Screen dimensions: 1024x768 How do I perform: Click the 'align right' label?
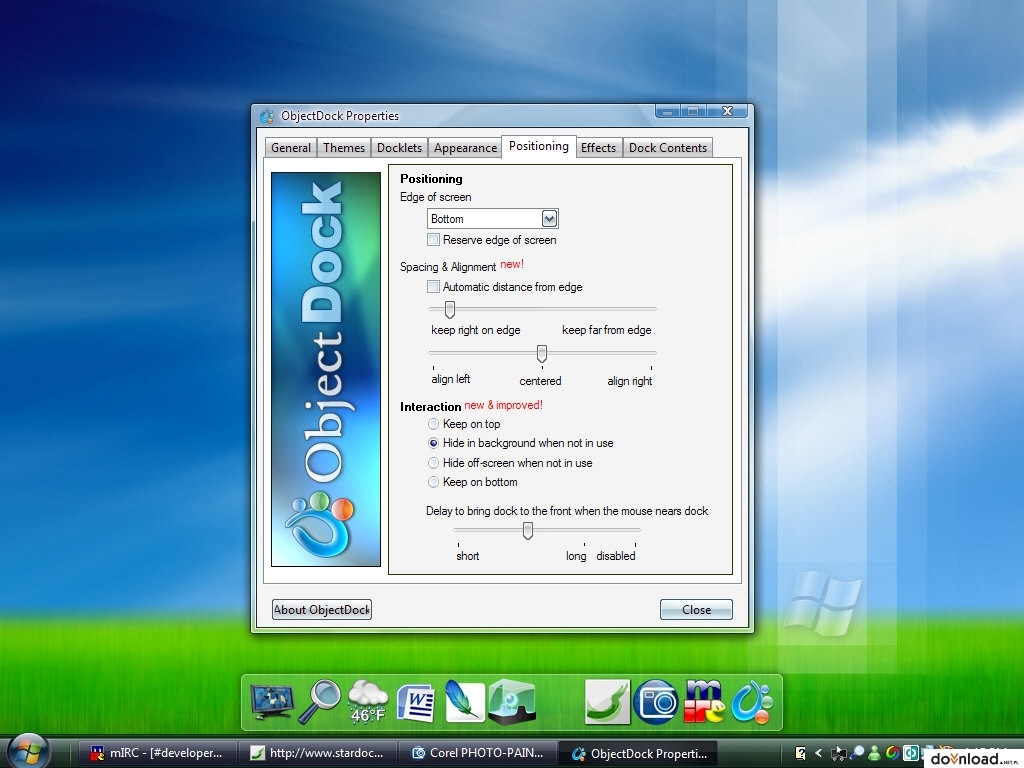pos(630,381)
